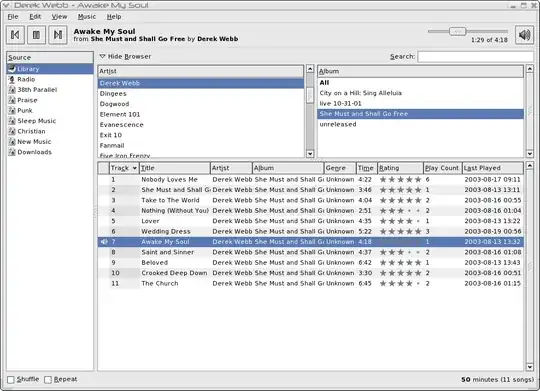The image size is (540, 391).
Task: Open the Music menu
Action: pos(87,17)
